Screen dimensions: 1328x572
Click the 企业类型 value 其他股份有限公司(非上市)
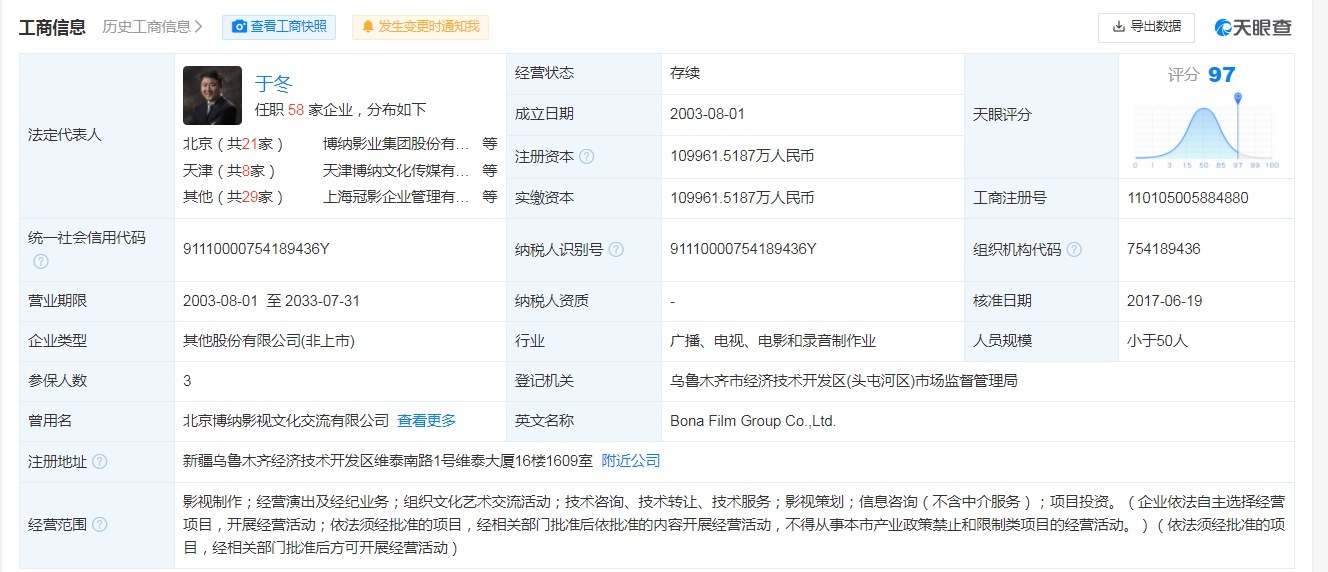pos(269,341)
